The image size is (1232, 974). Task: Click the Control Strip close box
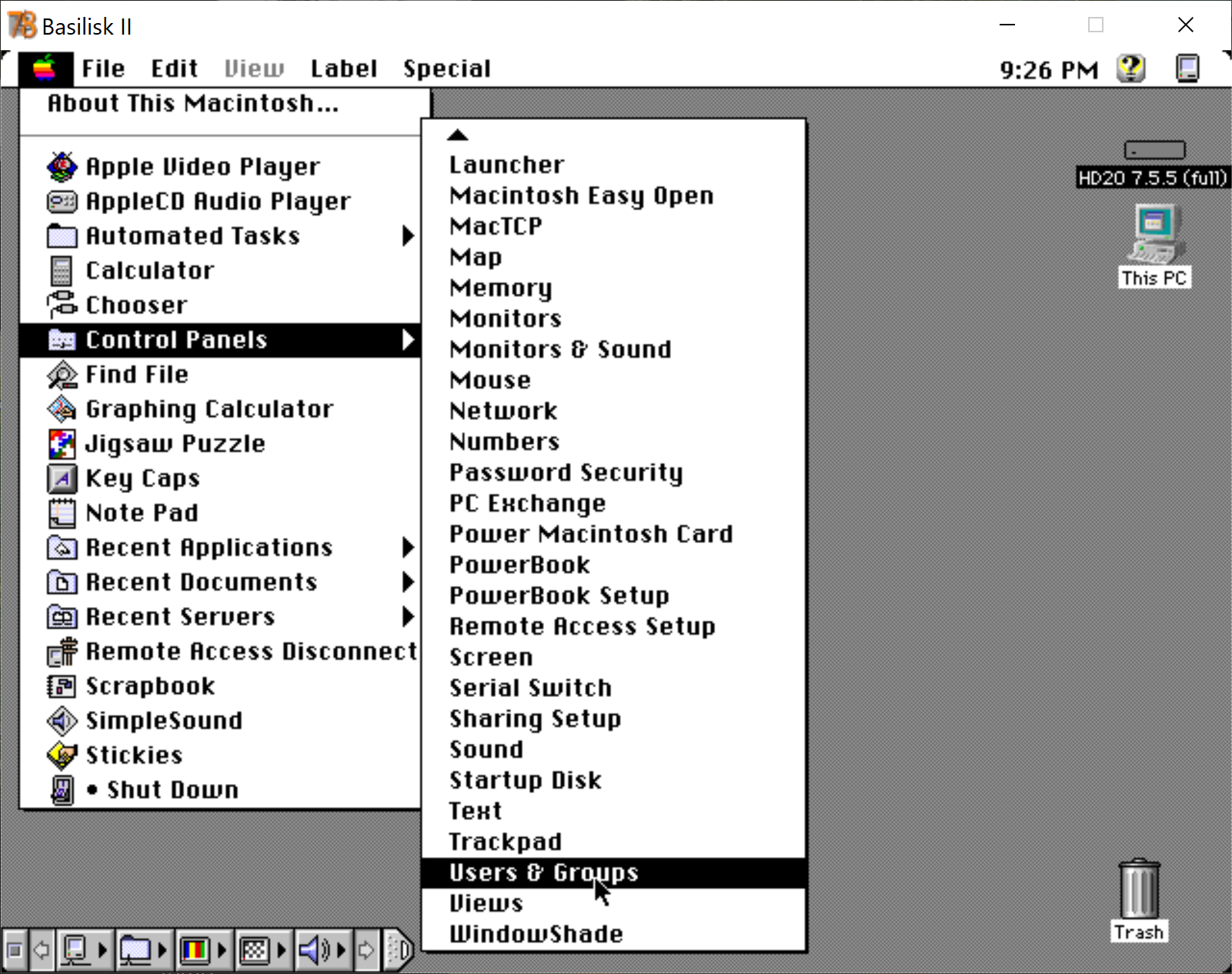[15, 951]
